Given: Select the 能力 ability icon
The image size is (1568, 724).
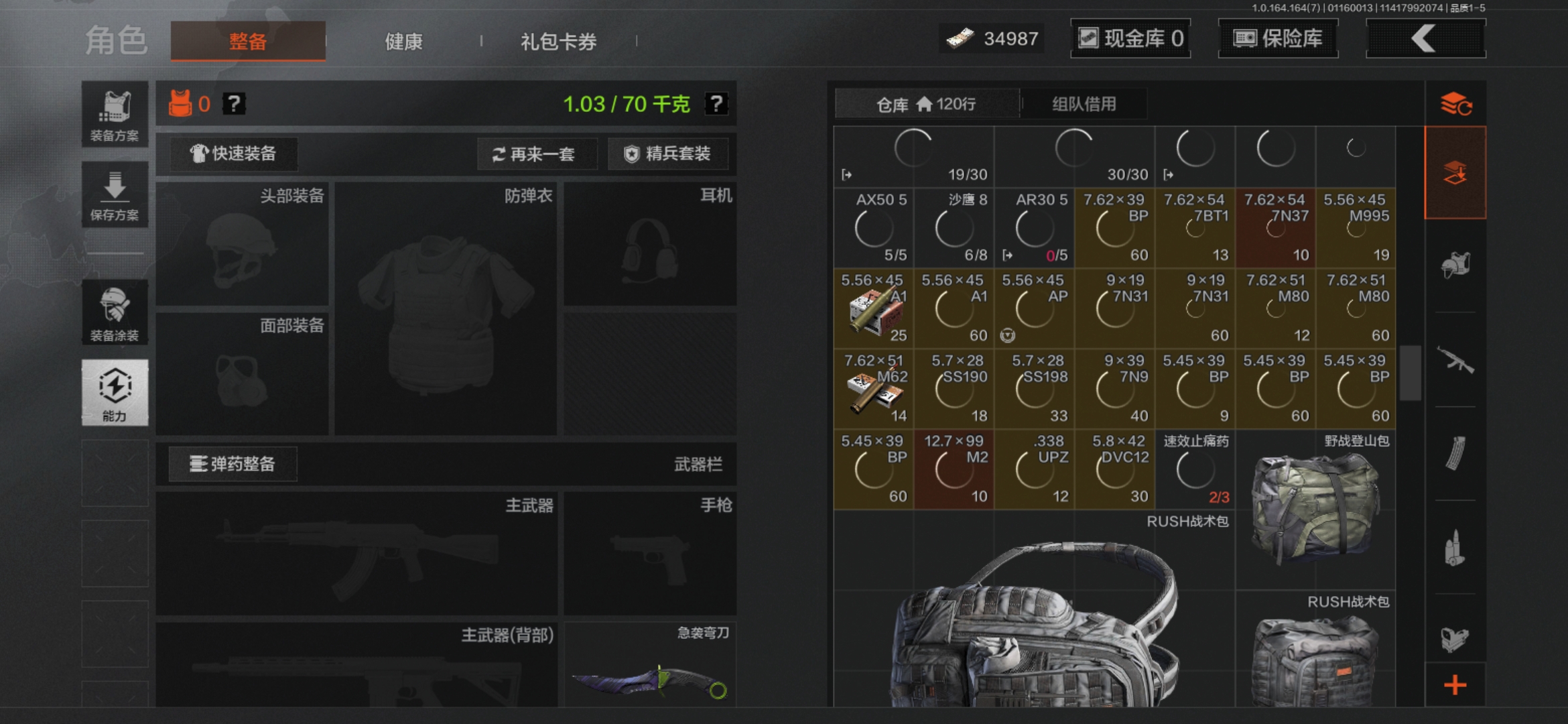Looking at the screenshot, I should [x=115, y=392].
